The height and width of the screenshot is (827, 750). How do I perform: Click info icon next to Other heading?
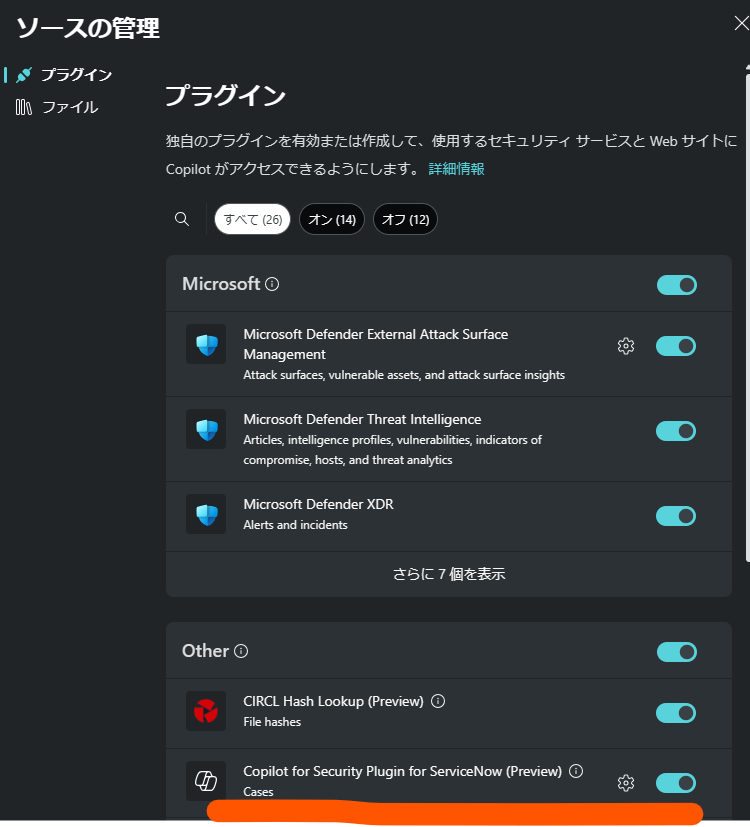[x=241, y=651]
